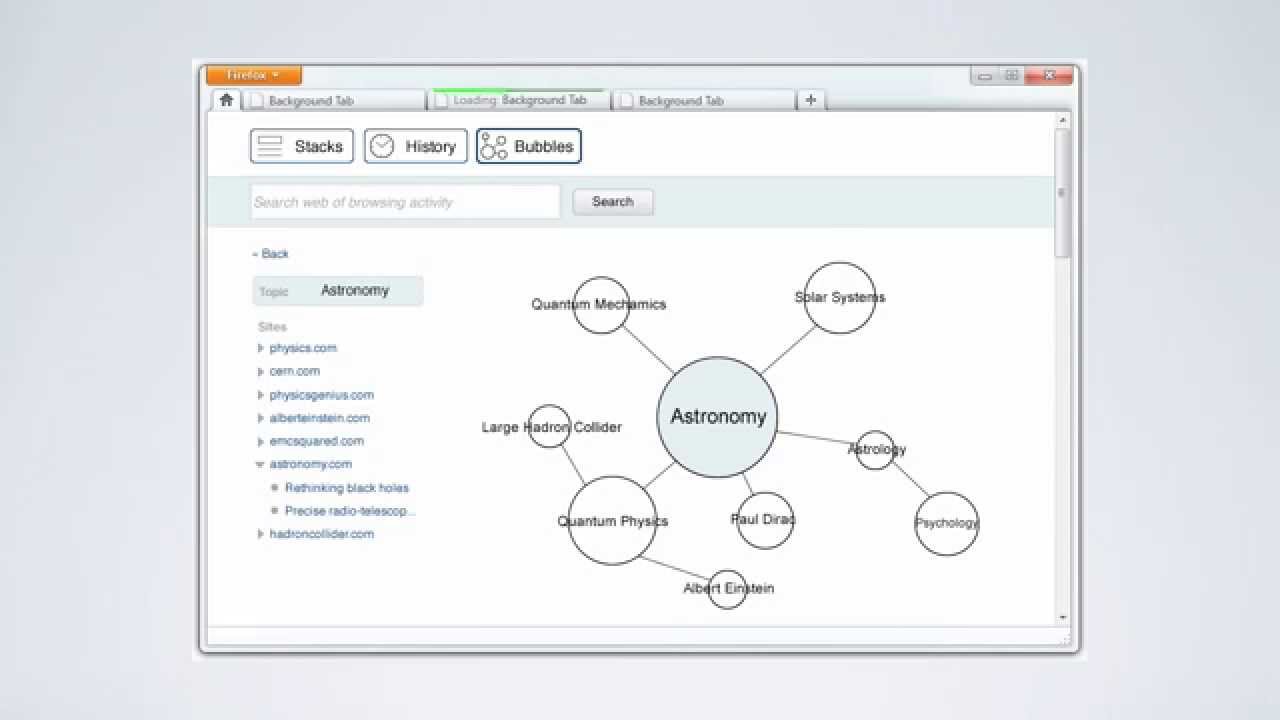Expand the hadroncollider.com site arrow
This screenshot has width=1280, height=720.
(x=261, y=534)
